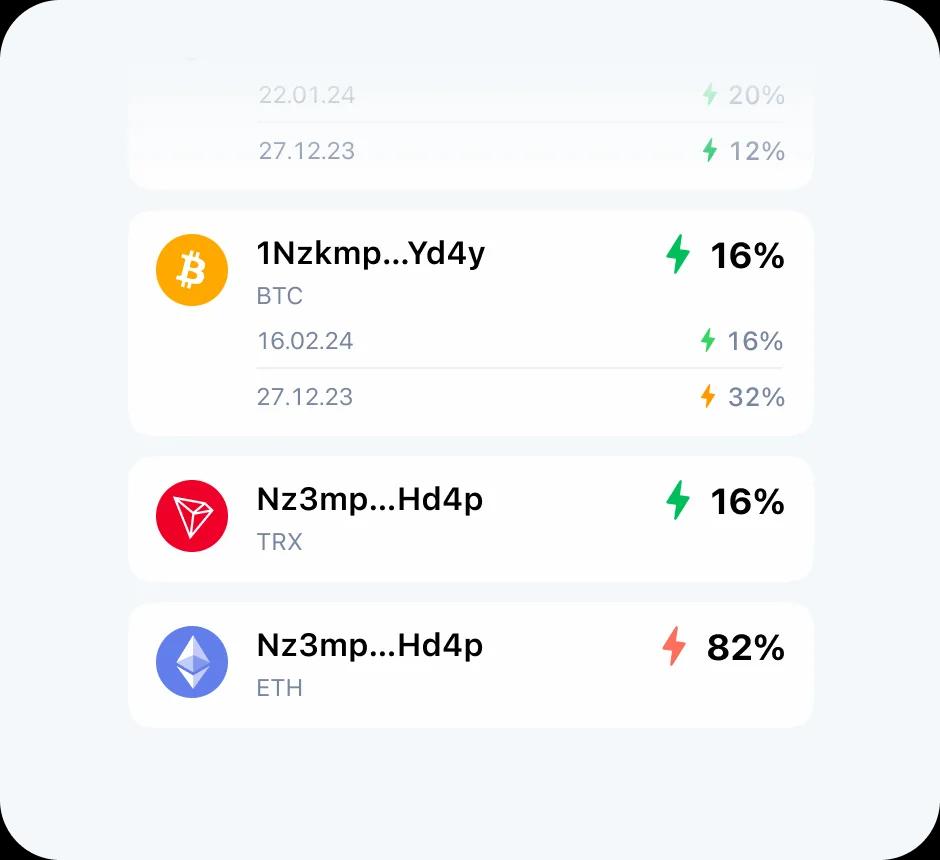Click red lightning bolt on ETH card
Image resolution: width=940 pixels, height=860 pixels.
[x=674, y=647]
